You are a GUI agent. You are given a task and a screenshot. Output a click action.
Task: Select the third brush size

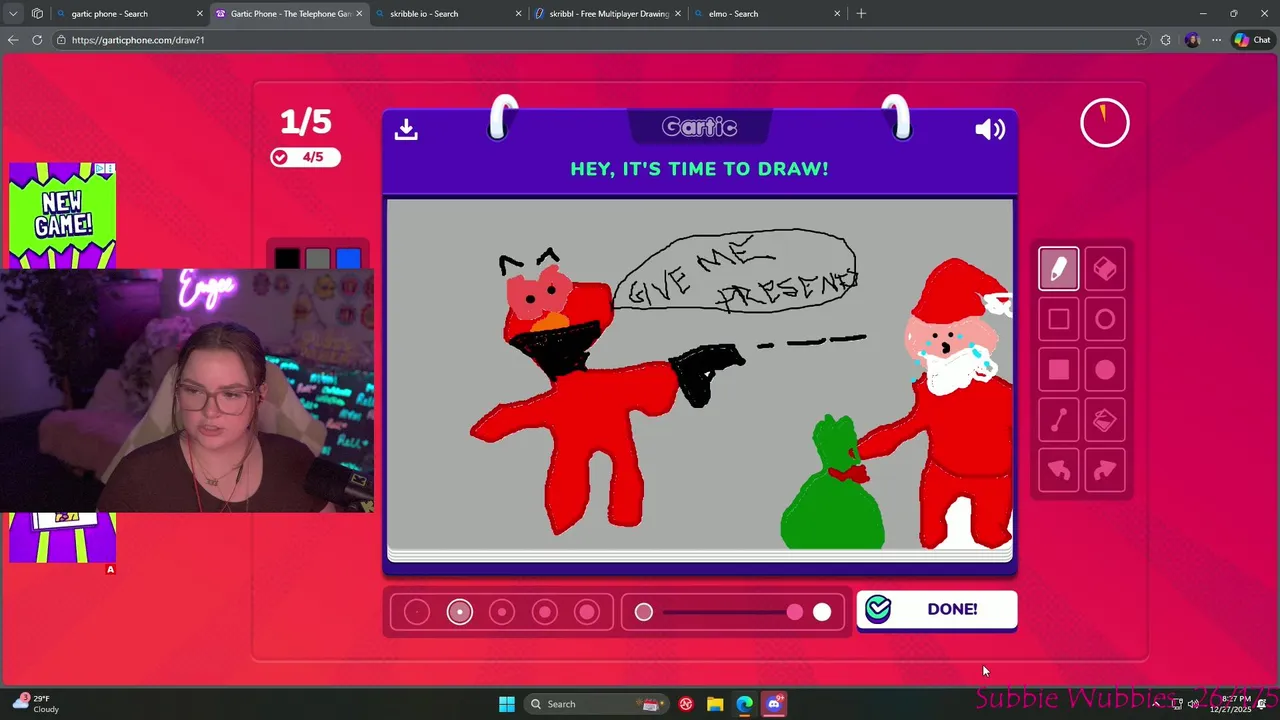502,612
